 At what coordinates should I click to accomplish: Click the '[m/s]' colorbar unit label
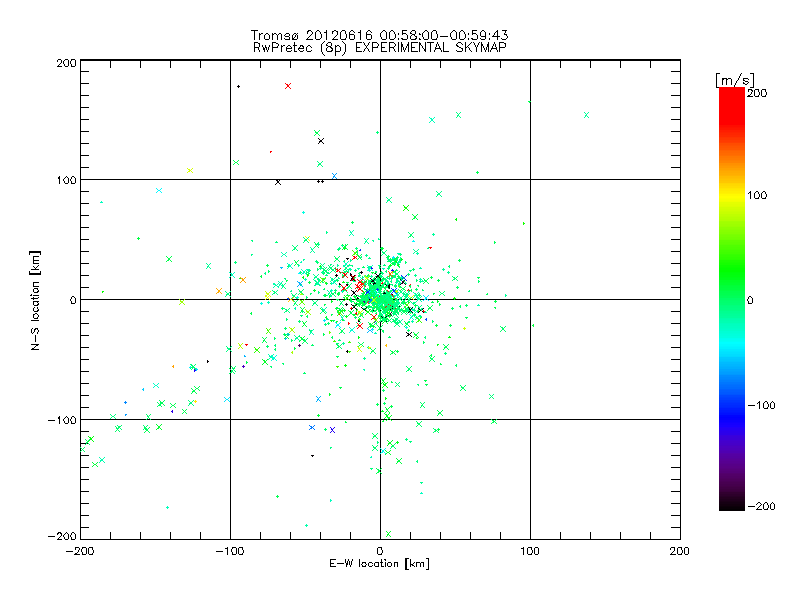pos(735,80)
